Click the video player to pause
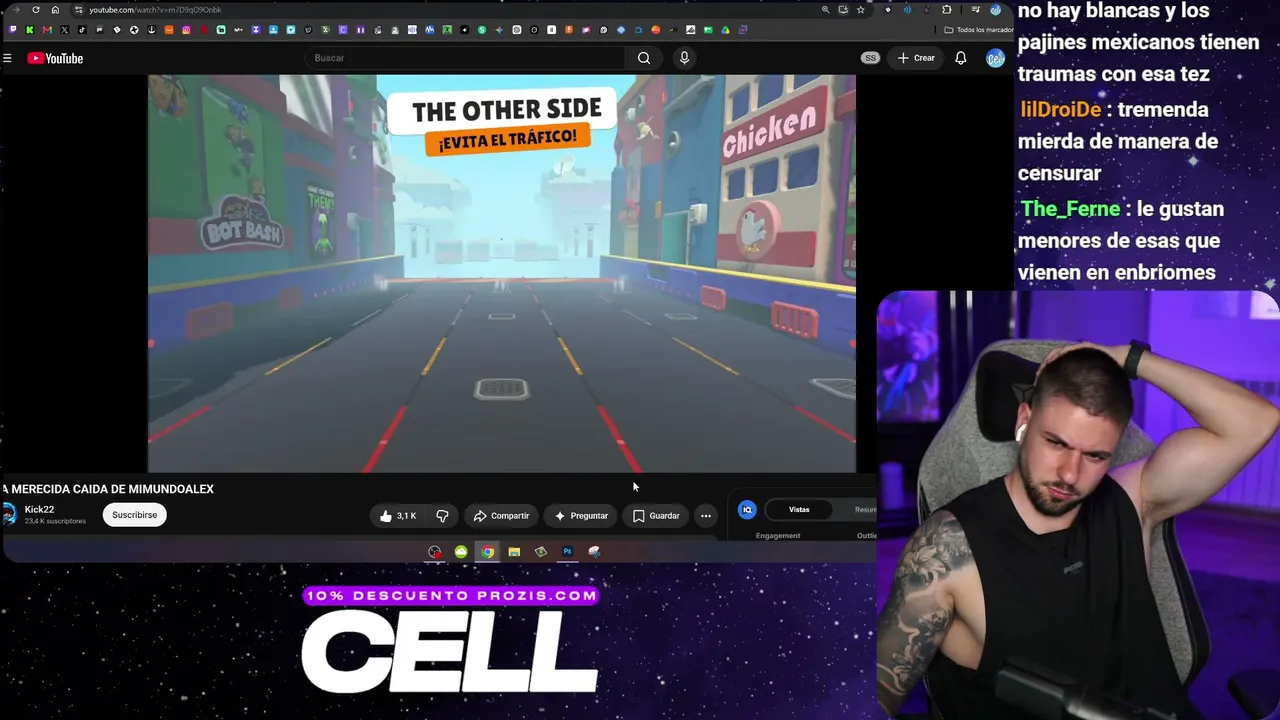1280x720 pixels. point(502,273)
